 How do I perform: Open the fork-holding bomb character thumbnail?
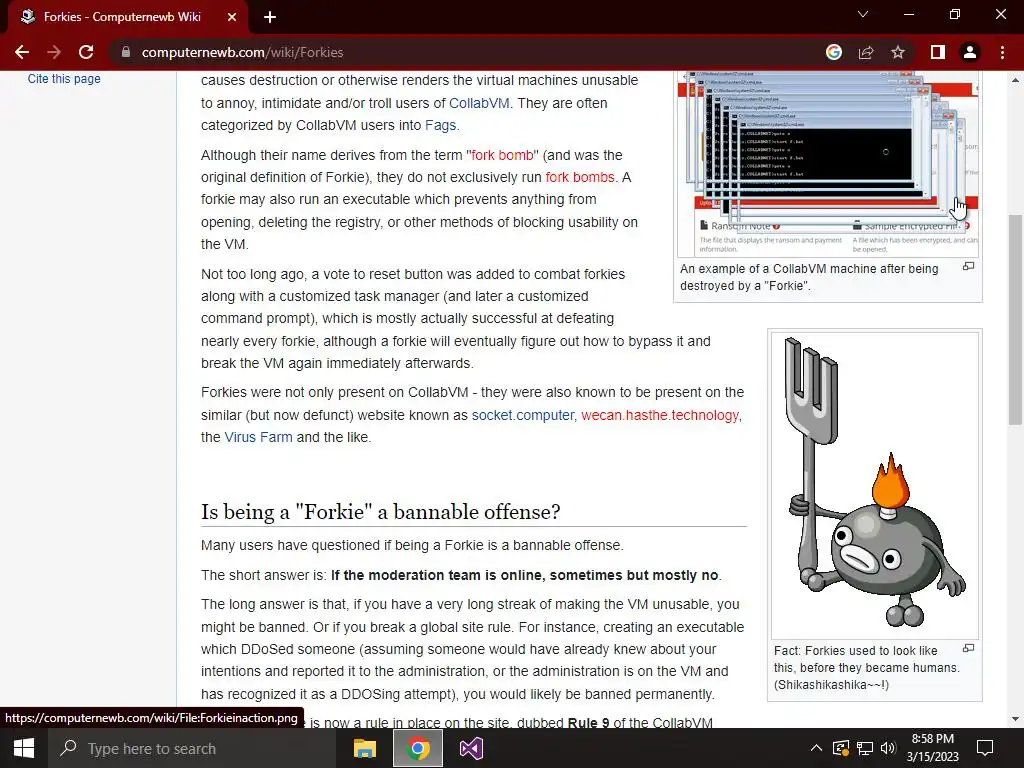874,486
